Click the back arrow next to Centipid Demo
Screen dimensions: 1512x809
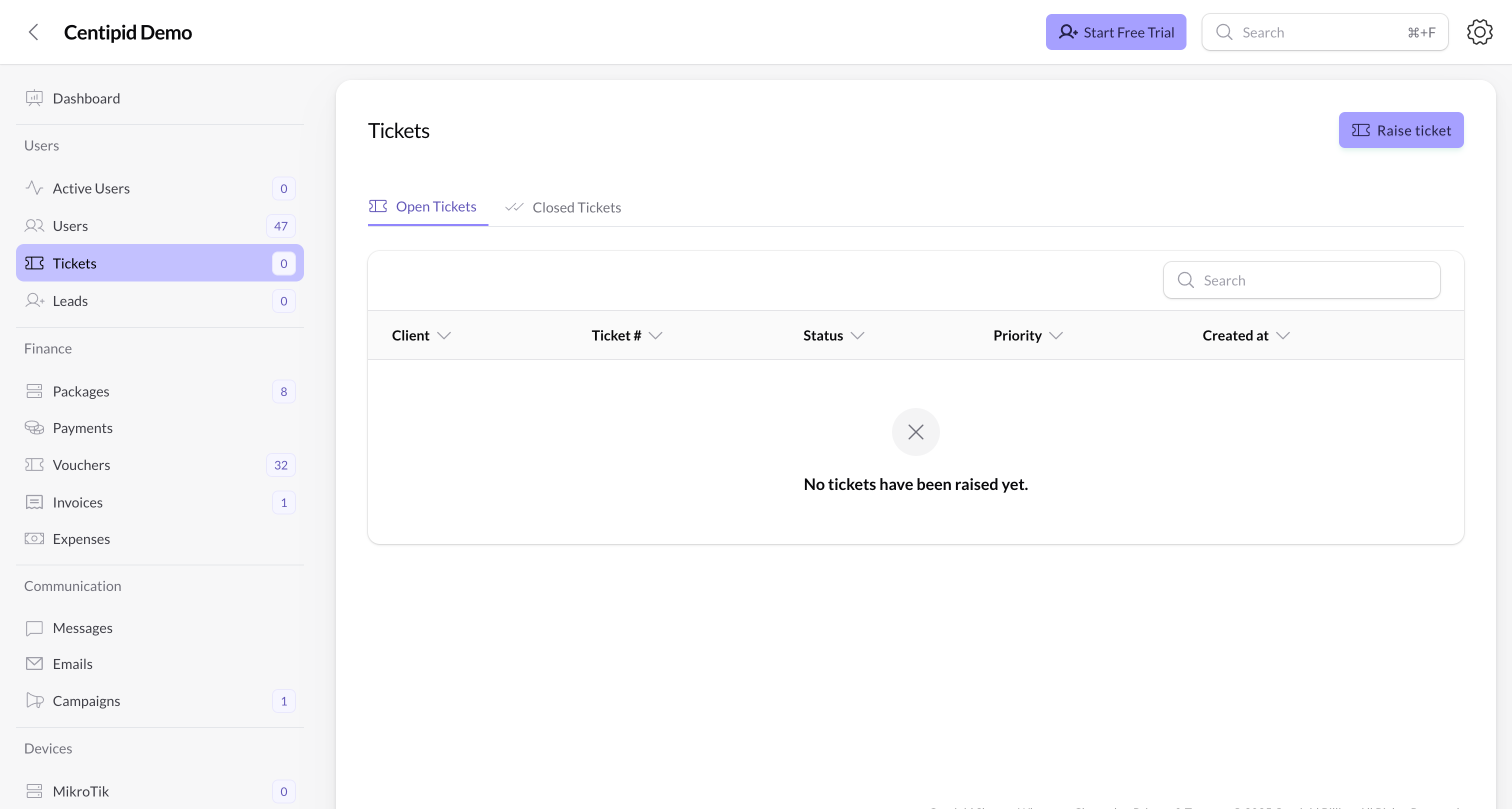click(x=33, y=32)
